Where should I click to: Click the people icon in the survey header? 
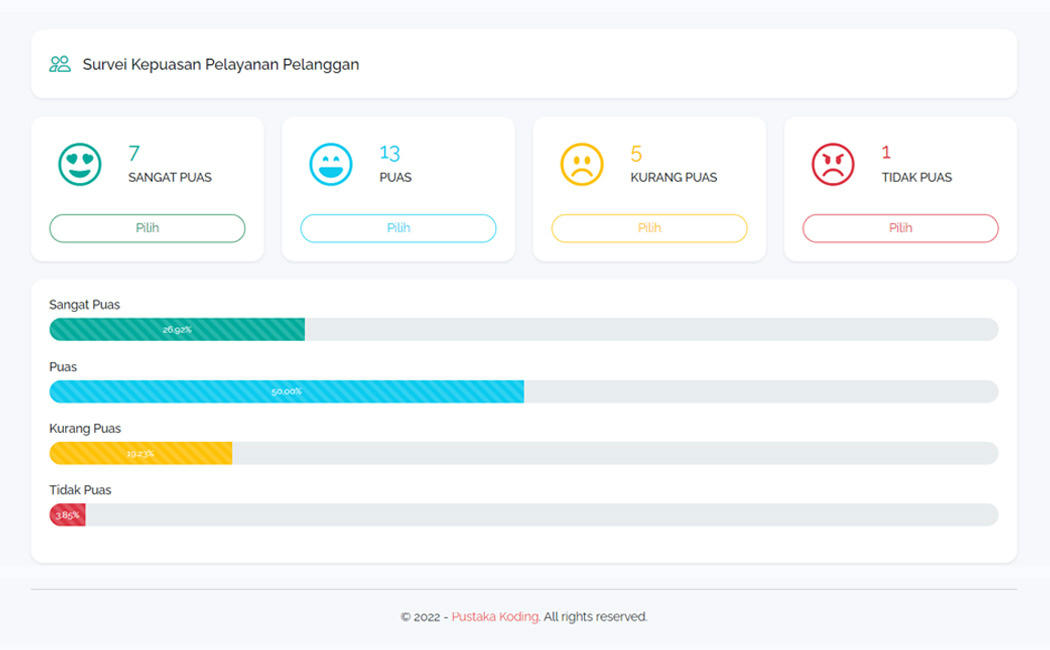(58, 63)
